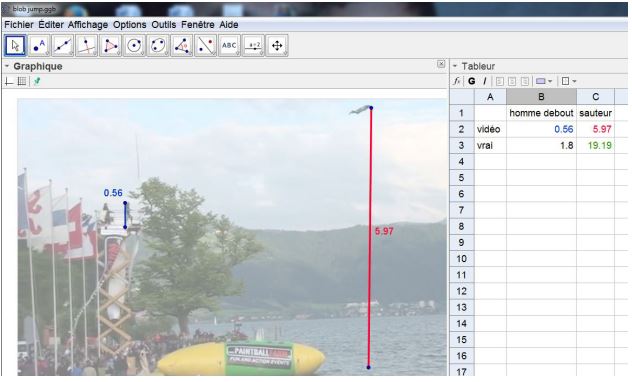
Task: Click the bottom endpoint of red segment
Action: click(x=368, y=367)
